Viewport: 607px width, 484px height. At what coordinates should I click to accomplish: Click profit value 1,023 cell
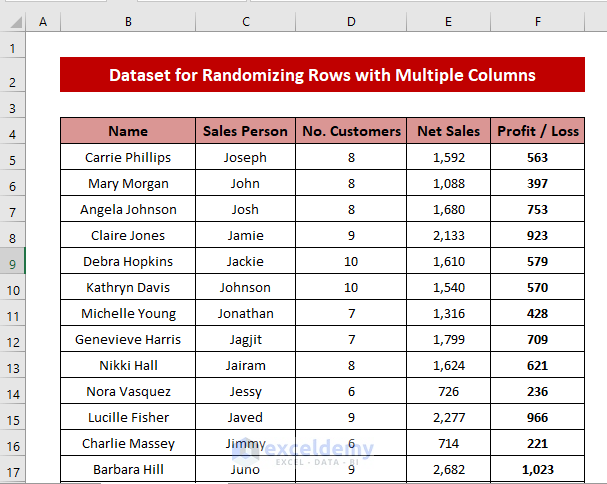point(537,469)
